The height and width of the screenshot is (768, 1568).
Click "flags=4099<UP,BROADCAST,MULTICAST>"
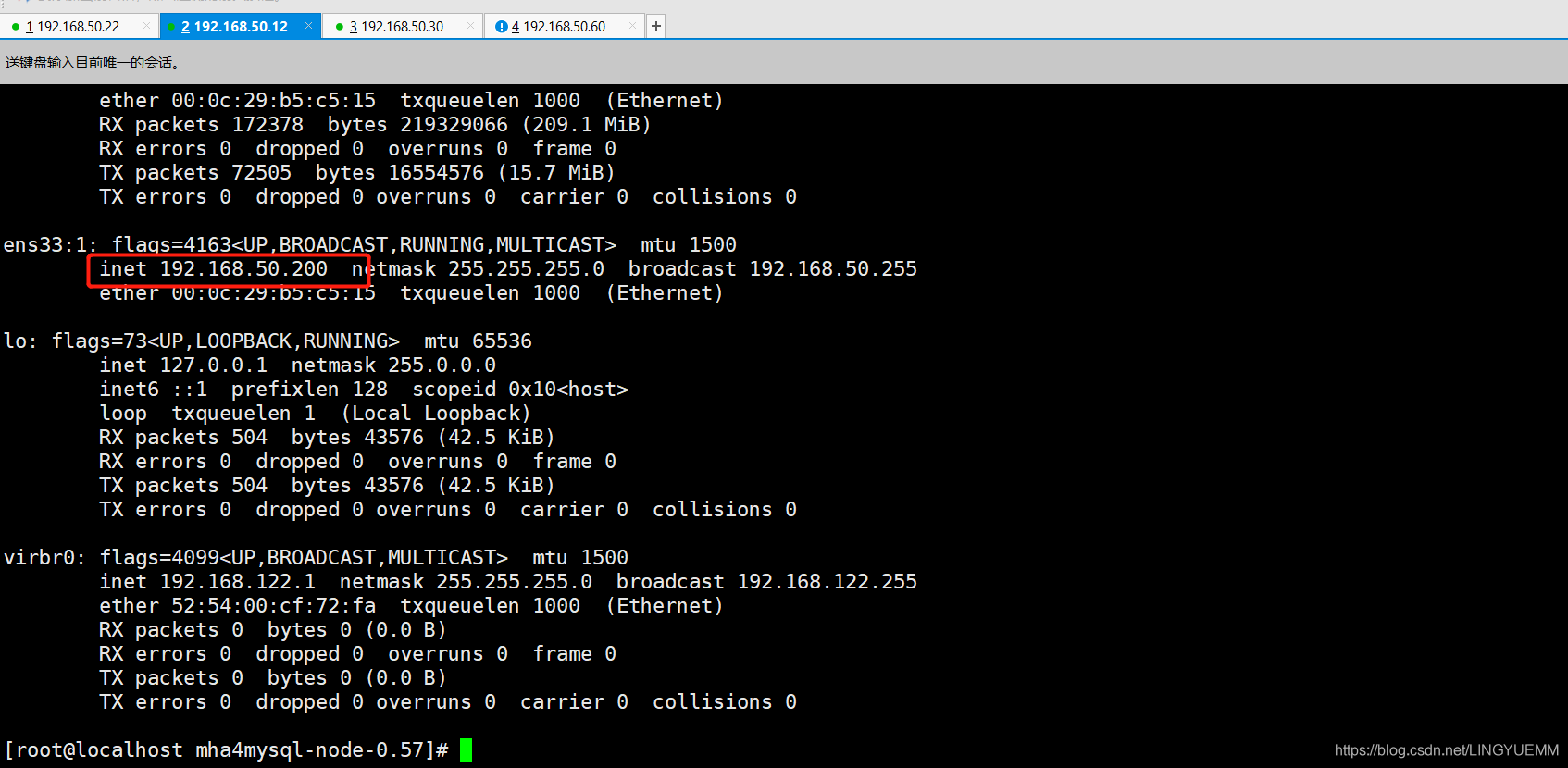[x=304, y=558]
